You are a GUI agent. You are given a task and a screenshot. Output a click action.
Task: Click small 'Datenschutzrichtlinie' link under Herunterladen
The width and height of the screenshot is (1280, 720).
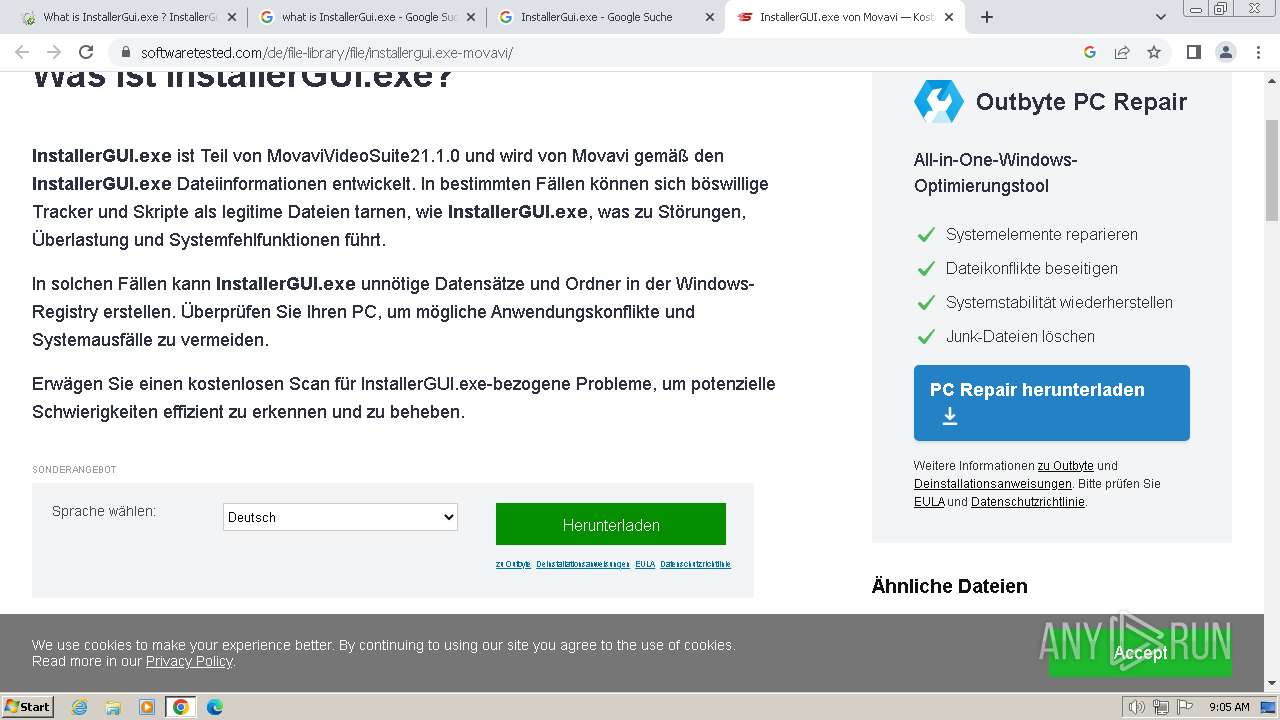[695, 564]
